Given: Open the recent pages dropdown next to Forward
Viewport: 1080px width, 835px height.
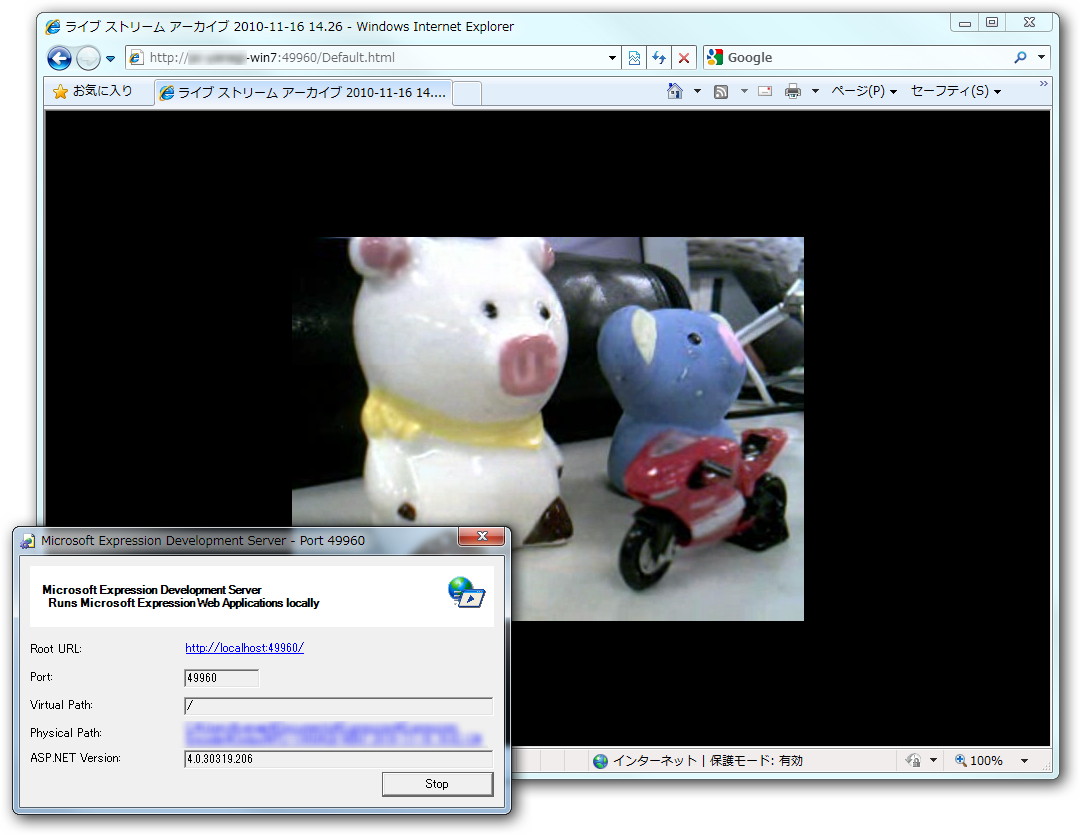Looking at the screenshot, I should (110, 59).
